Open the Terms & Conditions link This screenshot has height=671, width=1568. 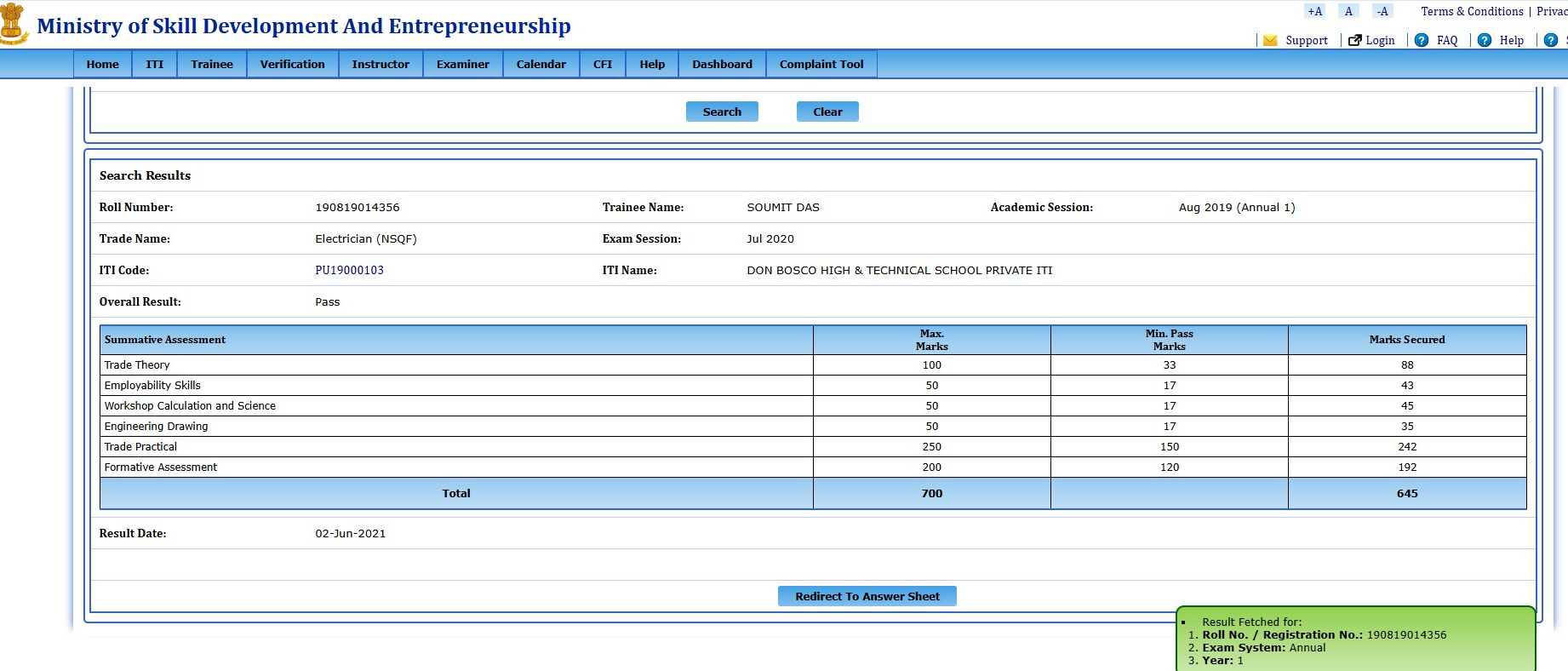[1472, 11]
